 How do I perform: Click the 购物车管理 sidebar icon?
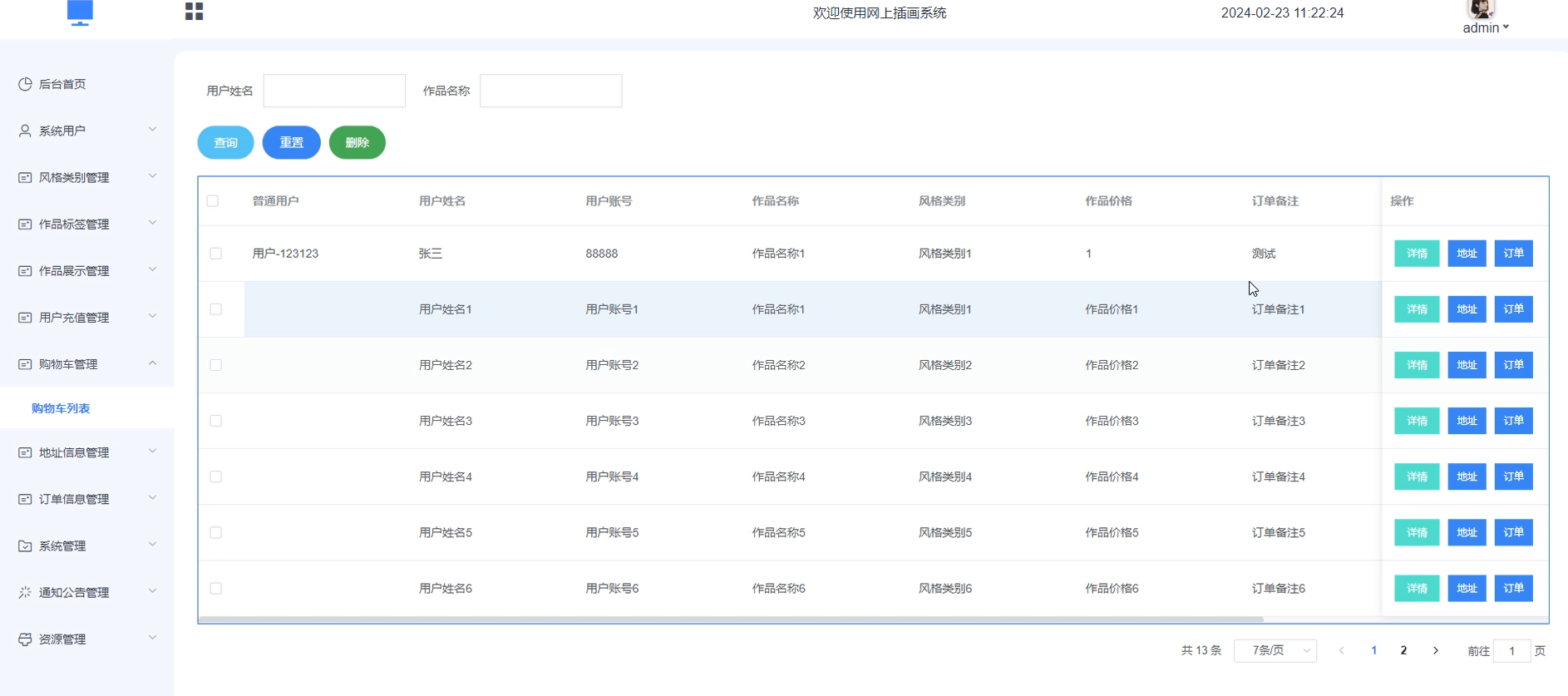[25, 364]
